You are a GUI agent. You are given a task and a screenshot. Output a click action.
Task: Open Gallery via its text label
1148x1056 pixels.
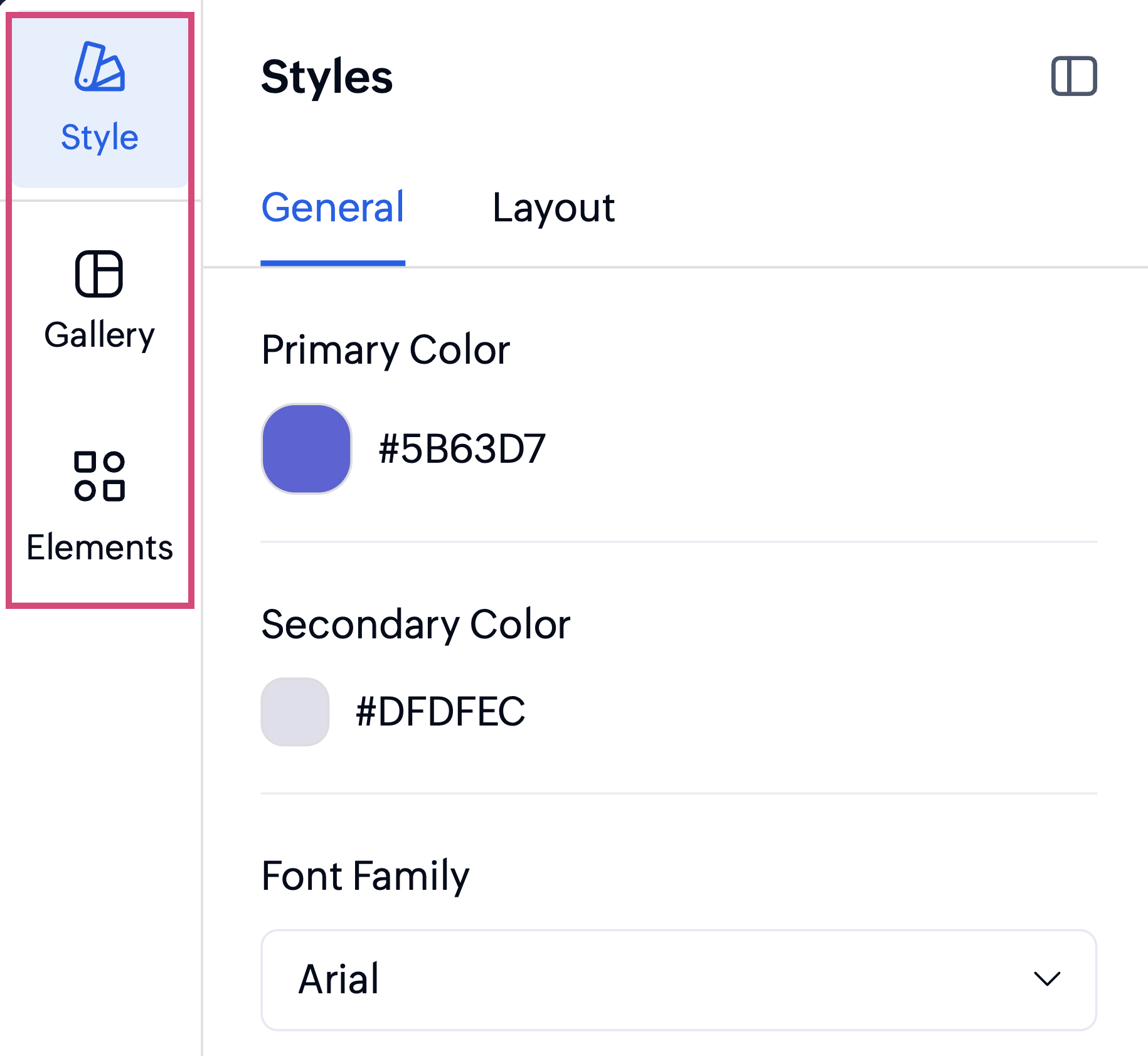coord(100,335)
